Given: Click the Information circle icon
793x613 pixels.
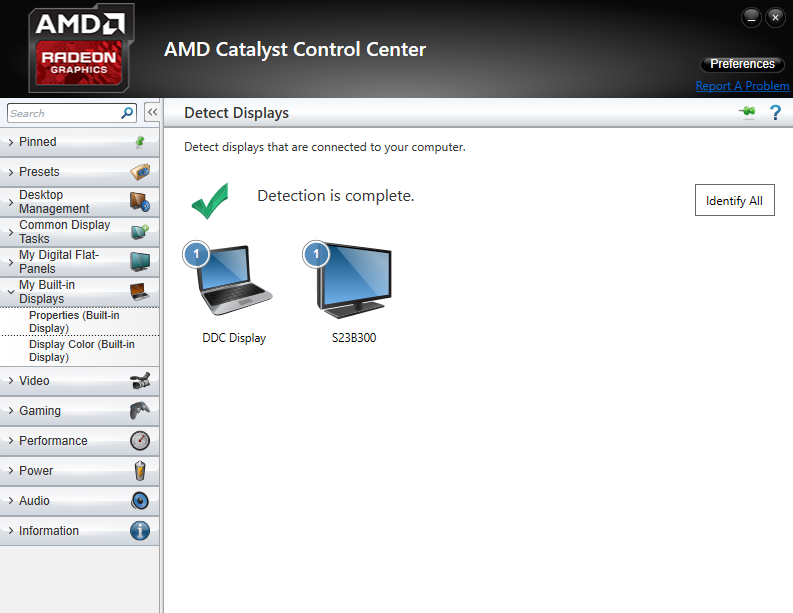Looking at the screenshot, I should [x=140, y=531].
